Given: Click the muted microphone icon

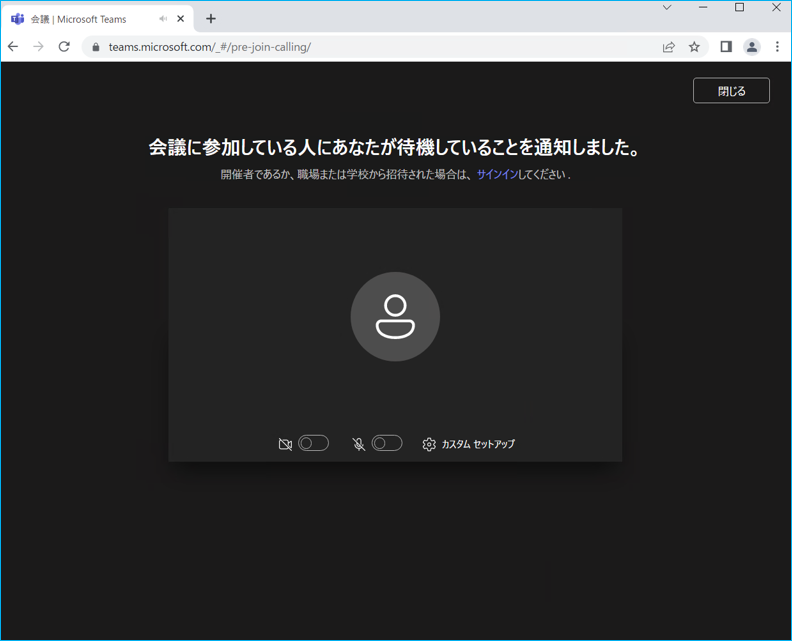Looking at the screenshot, I should pyautogui.click(x=359, y=444).
